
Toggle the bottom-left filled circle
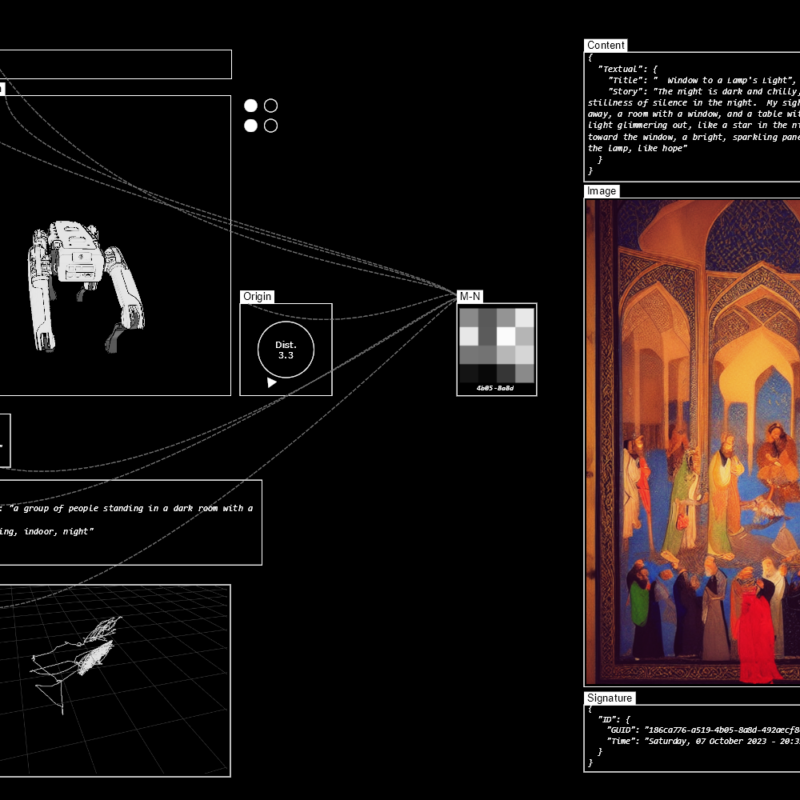[251, 125]
